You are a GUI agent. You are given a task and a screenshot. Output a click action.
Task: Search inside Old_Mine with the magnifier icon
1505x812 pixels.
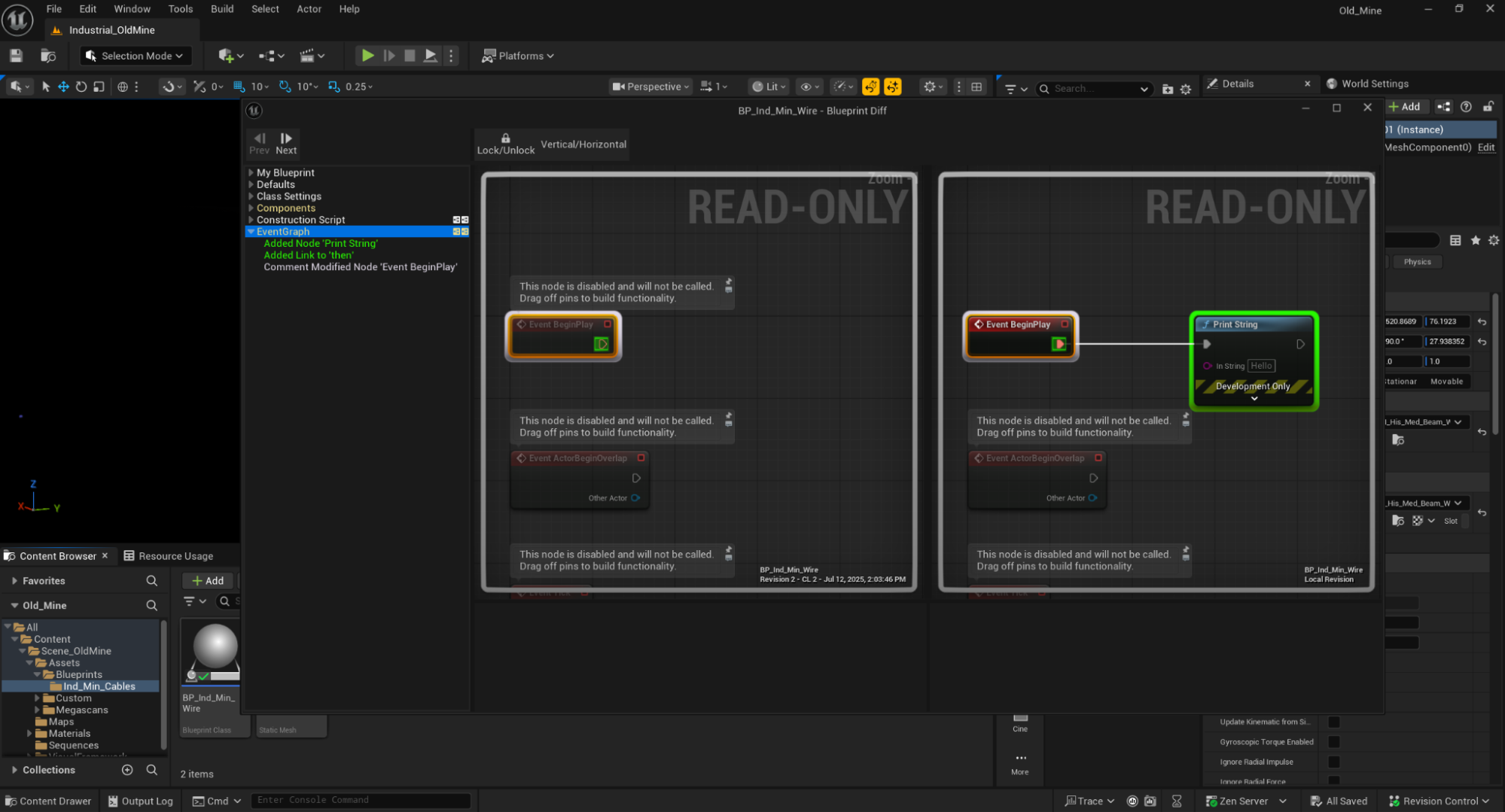pyautogui.click(x=151, y=606)
